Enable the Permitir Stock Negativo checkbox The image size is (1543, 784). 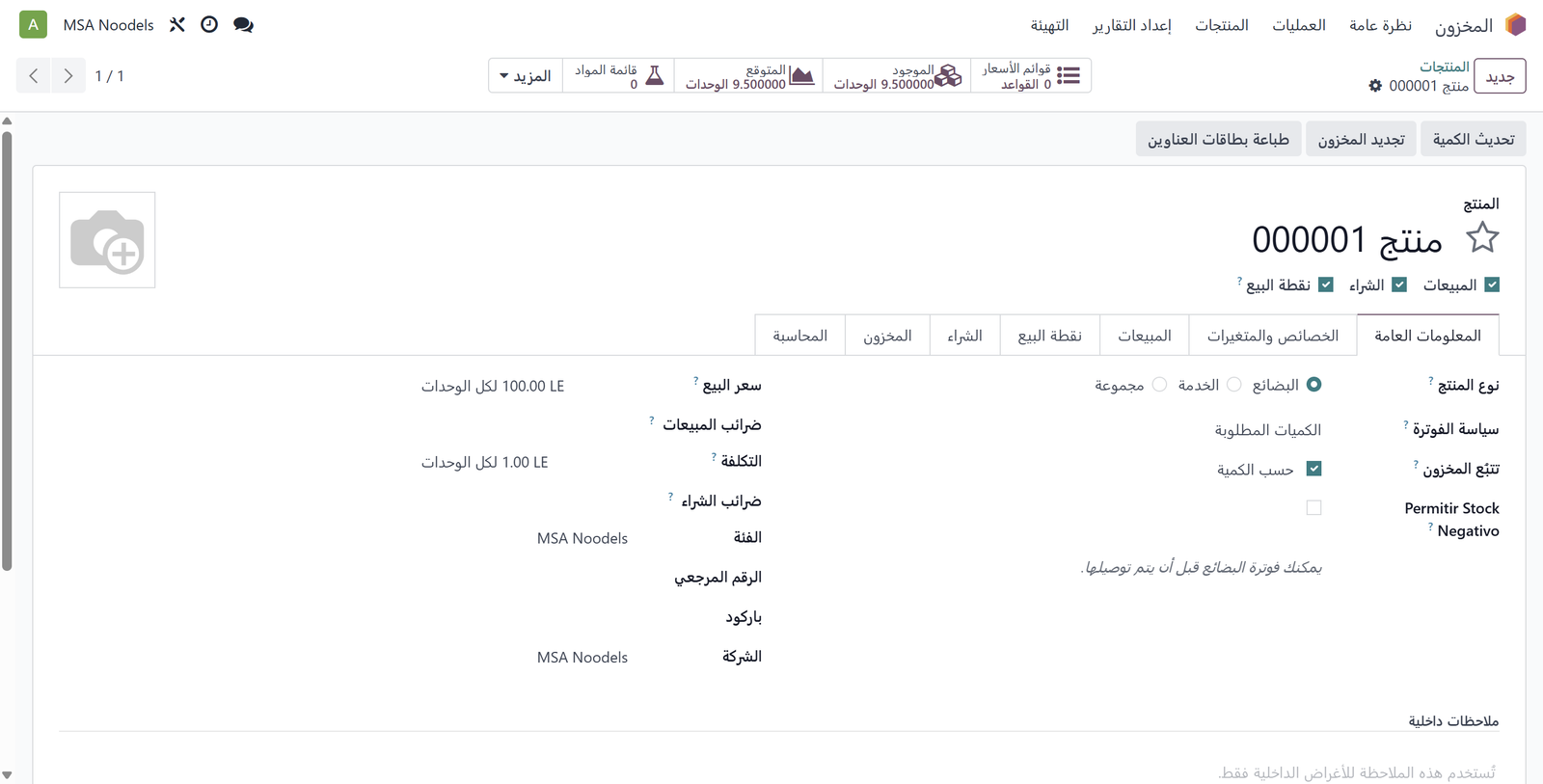(x=1313, y=507)
